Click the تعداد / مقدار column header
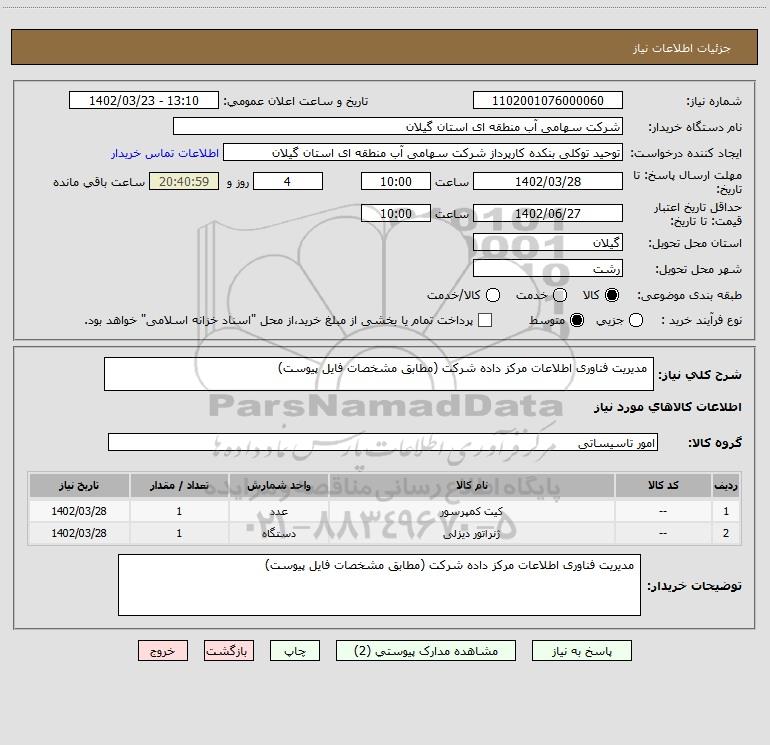770x745 pixels. point(179,485)
